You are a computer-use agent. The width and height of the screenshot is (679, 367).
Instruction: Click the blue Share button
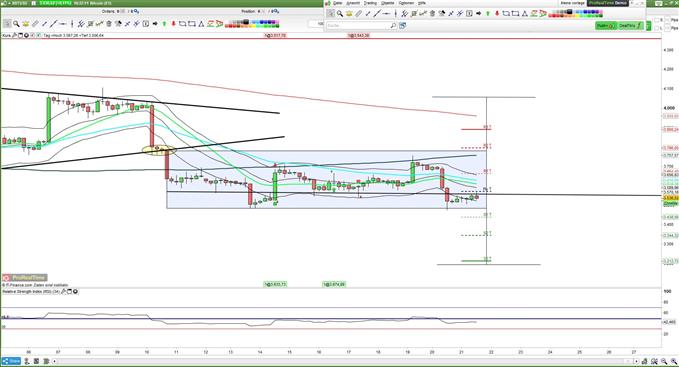pyautogui.click(x=11, y=361)
